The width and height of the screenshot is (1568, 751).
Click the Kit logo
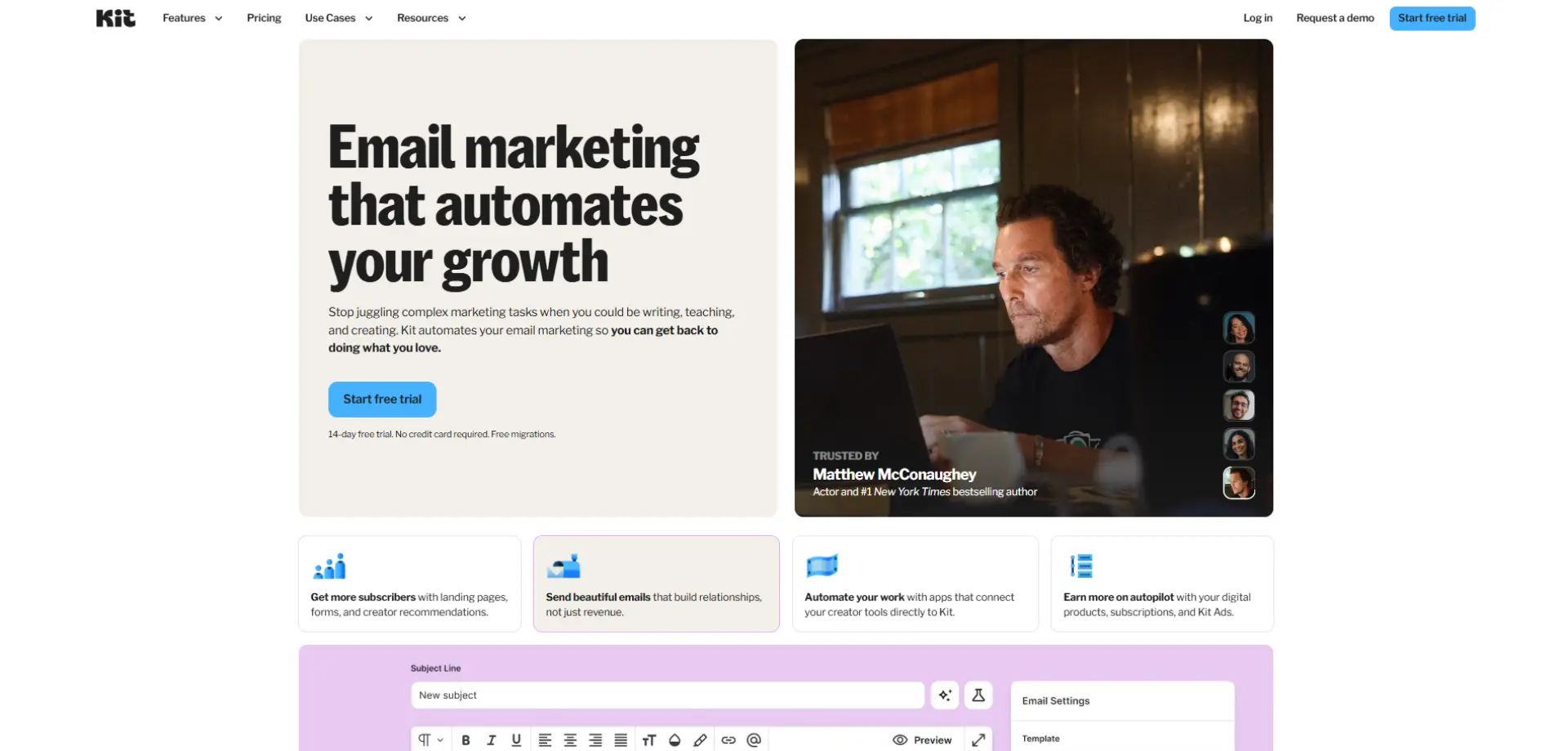tap(116, 18)
